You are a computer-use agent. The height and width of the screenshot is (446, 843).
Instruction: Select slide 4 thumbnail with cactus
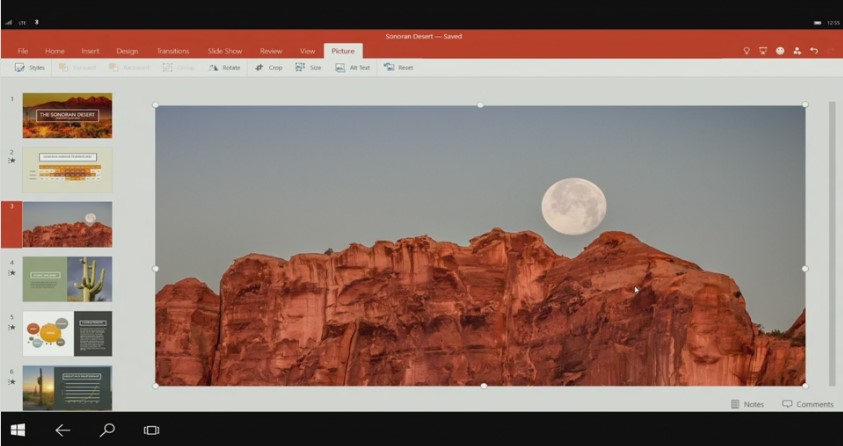click(x=67, y=279)
